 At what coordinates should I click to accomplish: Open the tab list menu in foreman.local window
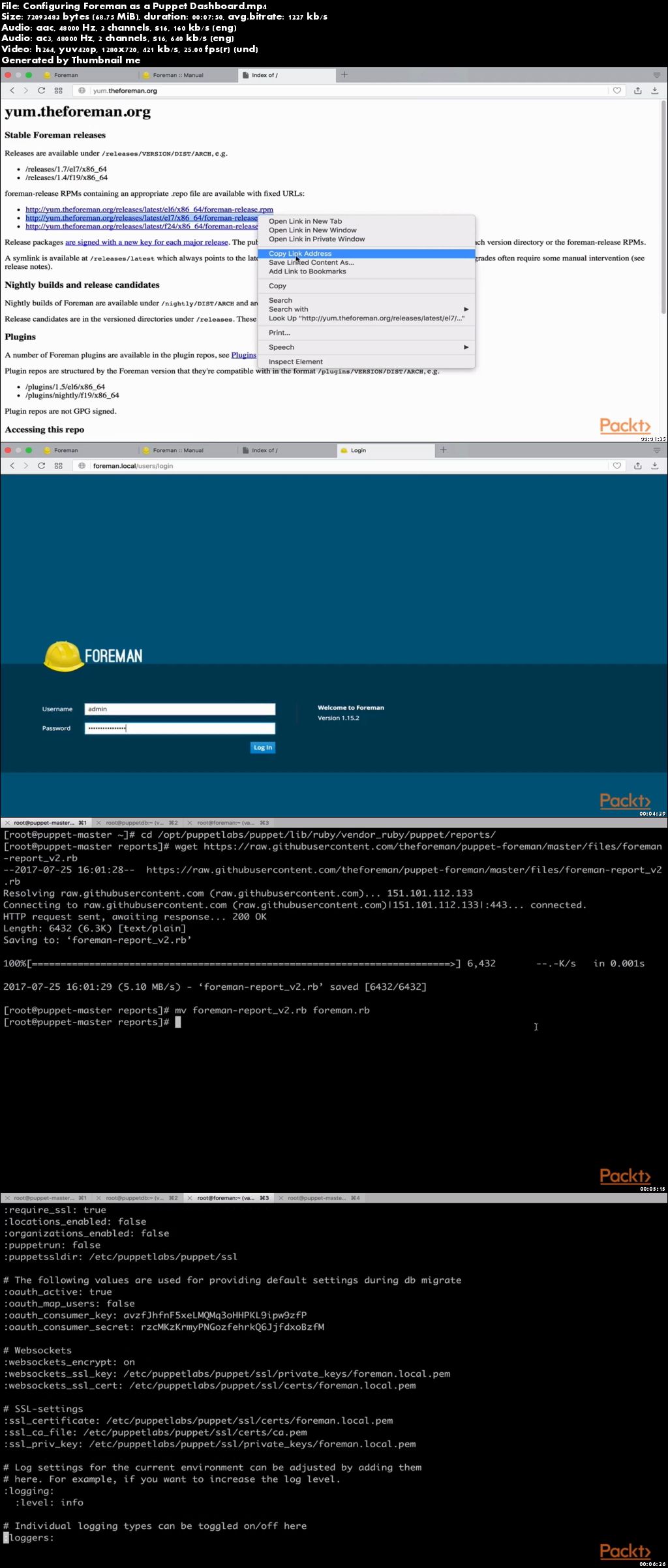[x=657, y=450]
